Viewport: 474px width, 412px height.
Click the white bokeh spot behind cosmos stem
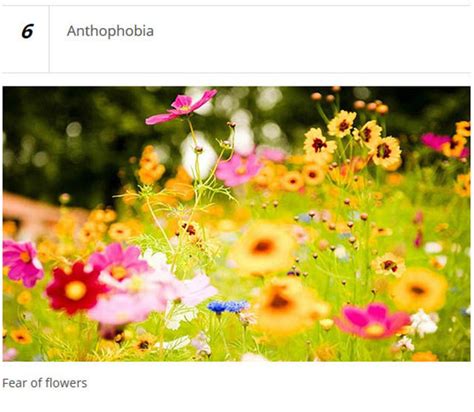coord(199,157)
